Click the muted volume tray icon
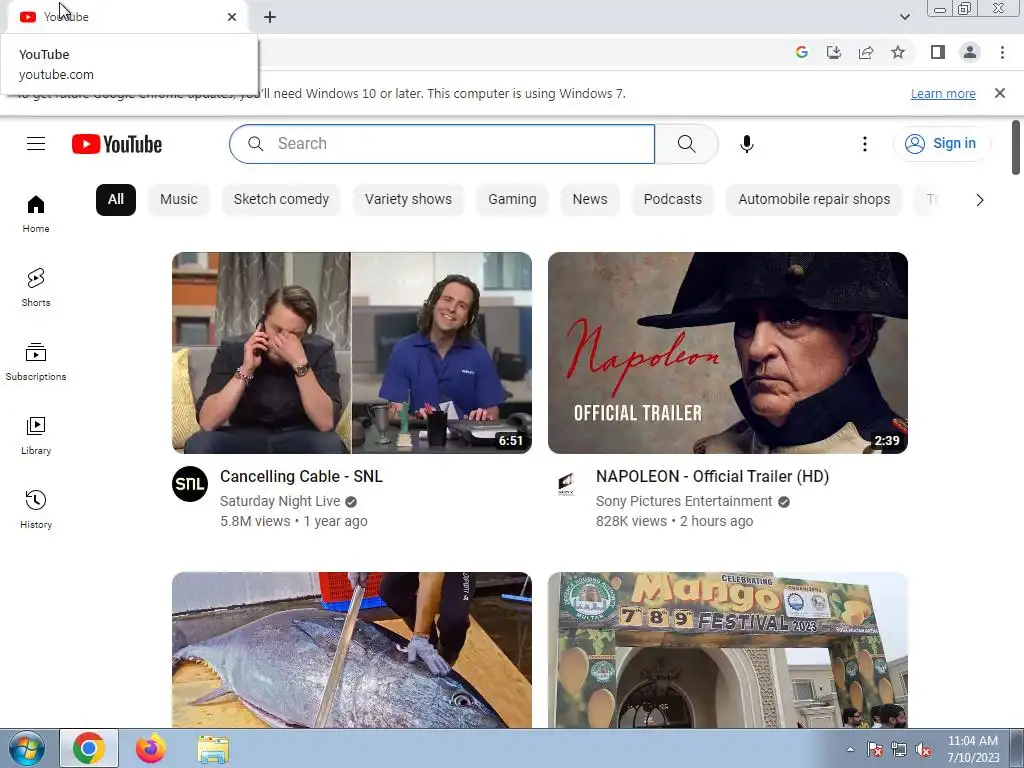Viewport: 1024px width, 768px height. click(923, 750)
